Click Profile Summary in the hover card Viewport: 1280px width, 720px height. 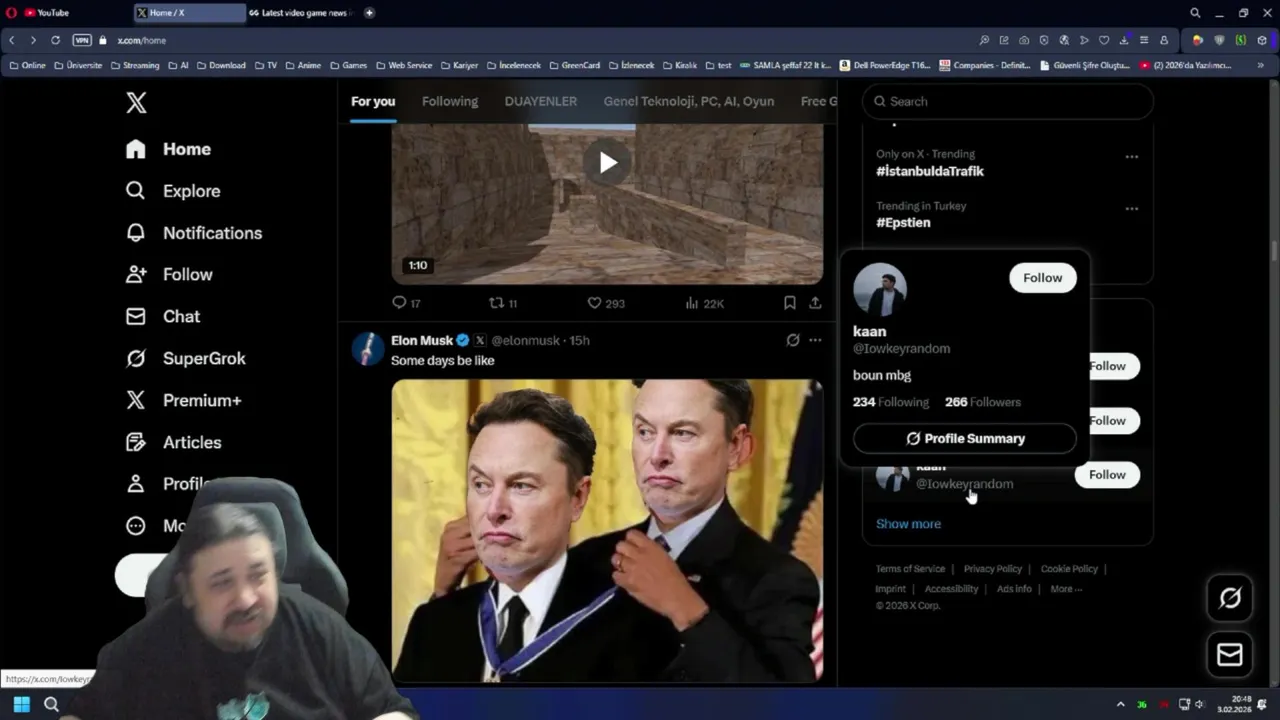965,438
